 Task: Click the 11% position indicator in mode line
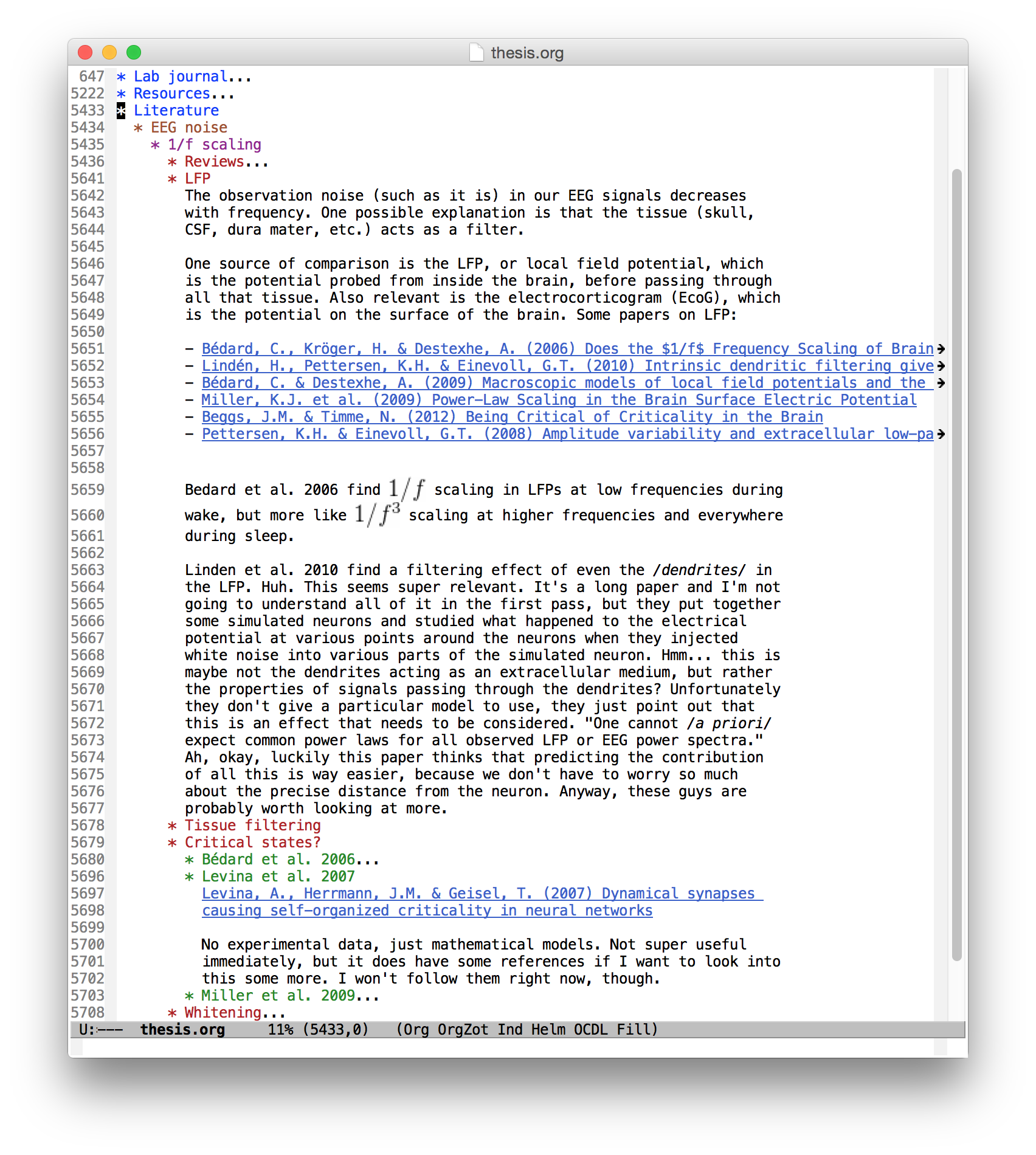point(280,1030)
